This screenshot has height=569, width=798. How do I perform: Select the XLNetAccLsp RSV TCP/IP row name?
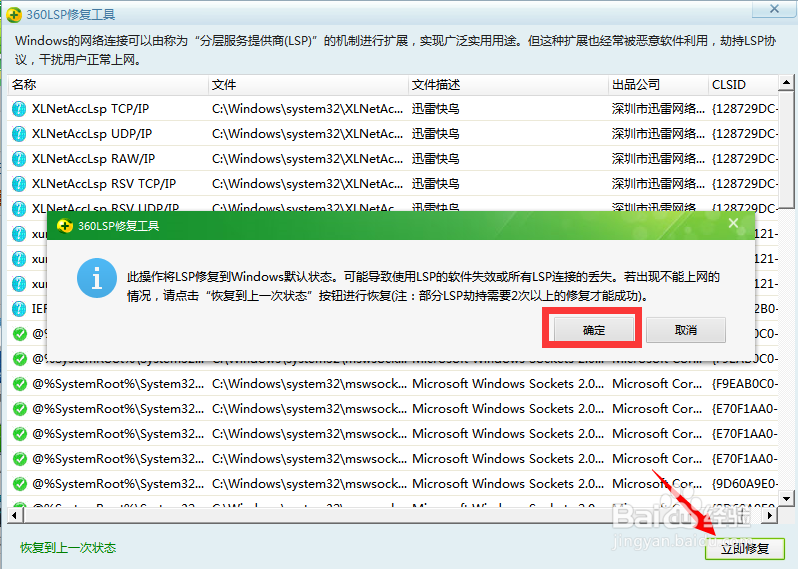point(104,184)
